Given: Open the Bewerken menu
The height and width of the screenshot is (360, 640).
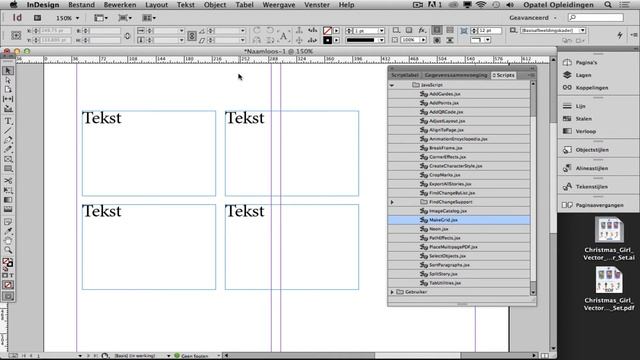Looking at the screenshot, I should (x=120, y=5).
